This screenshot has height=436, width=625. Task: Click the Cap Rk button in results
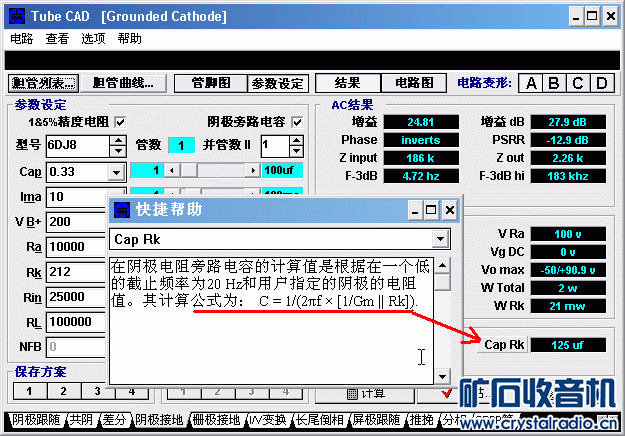503,345
